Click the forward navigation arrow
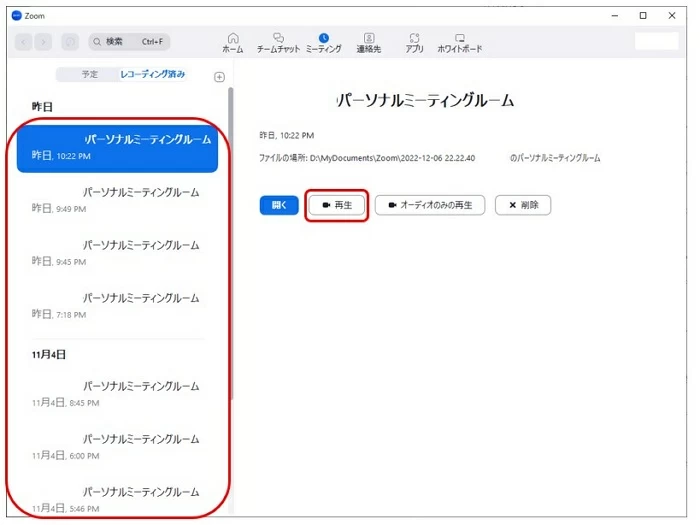Viewport: 700px width, 525px height. tap(43, 42)
